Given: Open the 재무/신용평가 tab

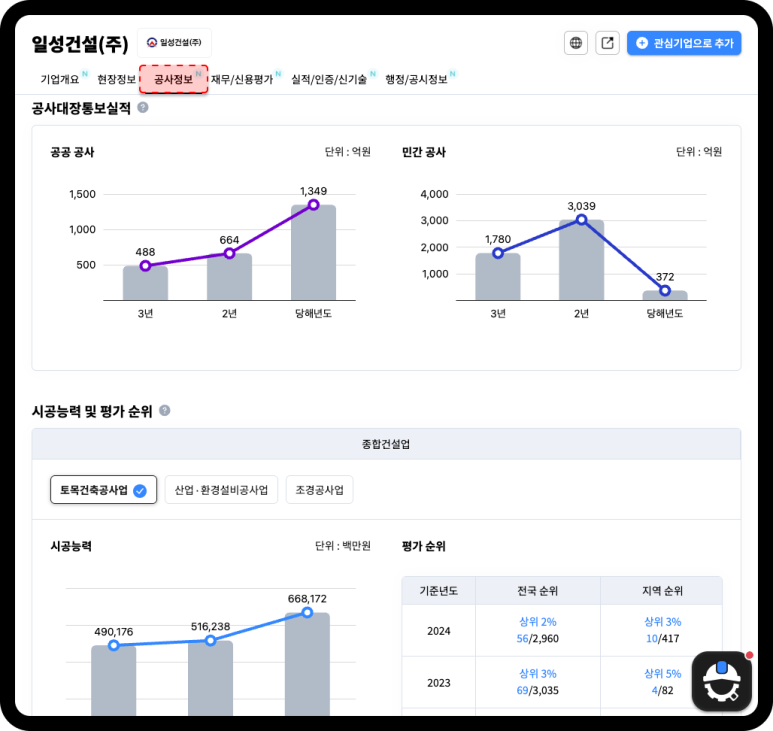Looking at the screenshot, I should click(x=242, y=79).
